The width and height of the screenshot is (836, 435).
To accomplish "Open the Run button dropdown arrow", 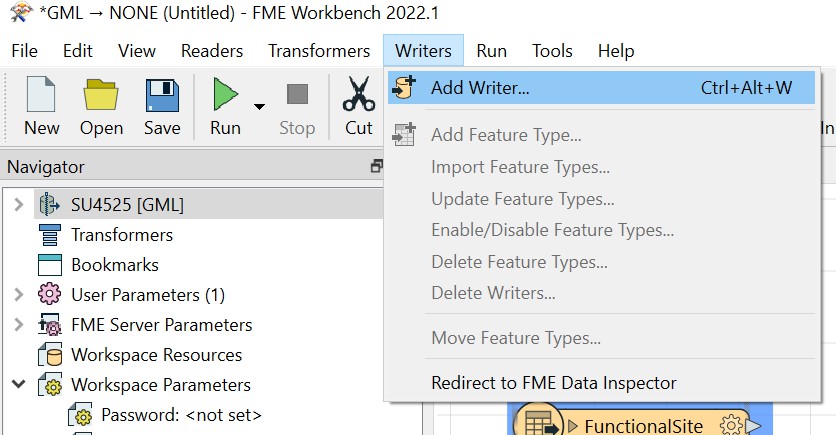I will point(259,107).
